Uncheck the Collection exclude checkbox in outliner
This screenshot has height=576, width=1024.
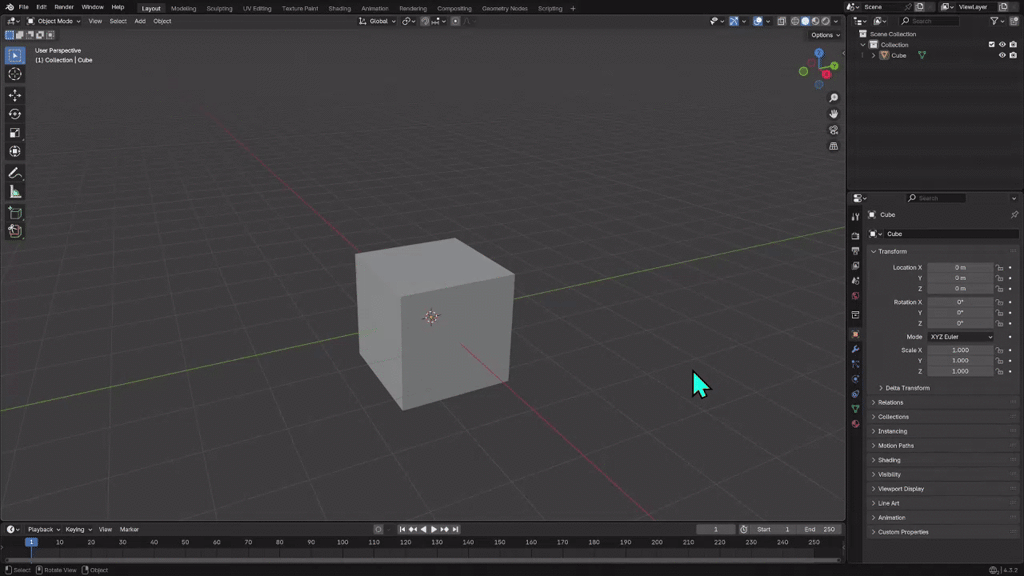tap(991, 44)
